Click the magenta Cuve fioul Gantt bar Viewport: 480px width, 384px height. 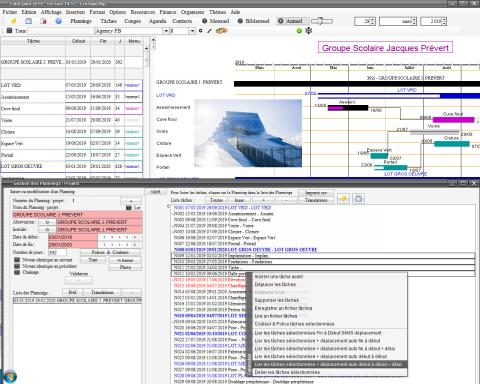coord(453,120)
